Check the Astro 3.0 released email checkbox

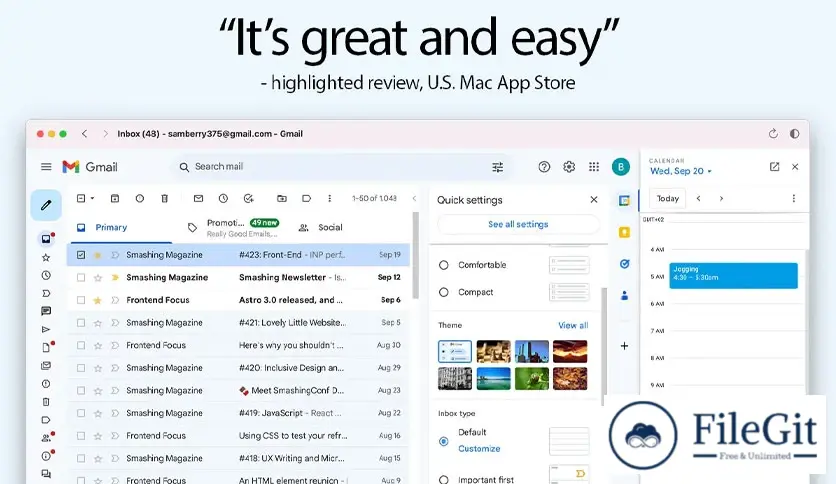[x=81, y=300]
